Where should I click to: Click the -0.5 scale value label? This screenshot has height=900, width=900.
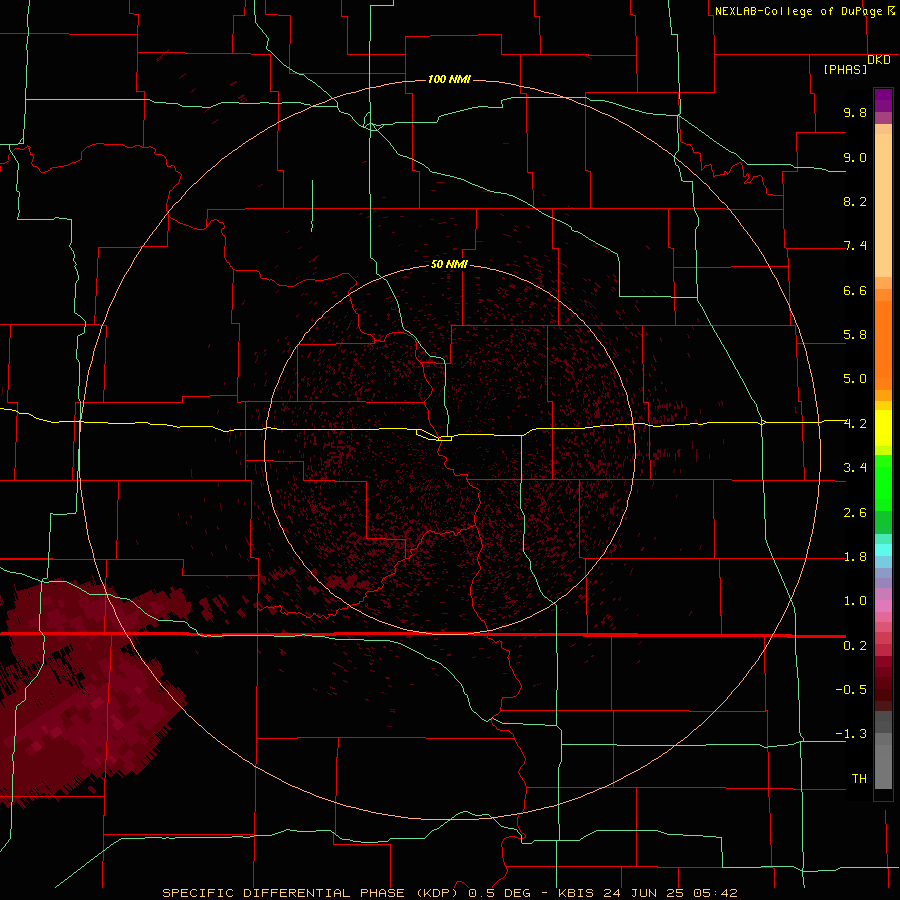[851, 690]
